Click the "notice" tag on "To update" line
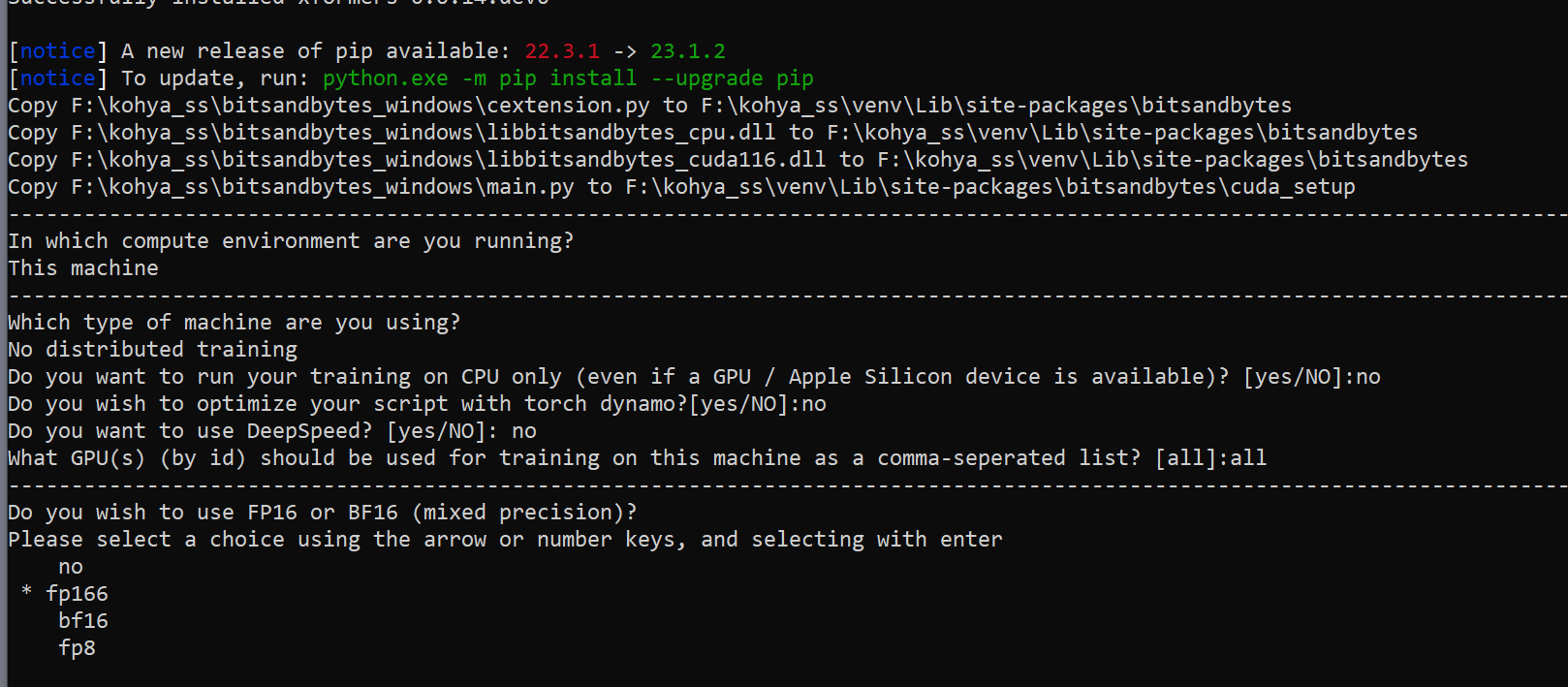 click(x=58, y=78)
